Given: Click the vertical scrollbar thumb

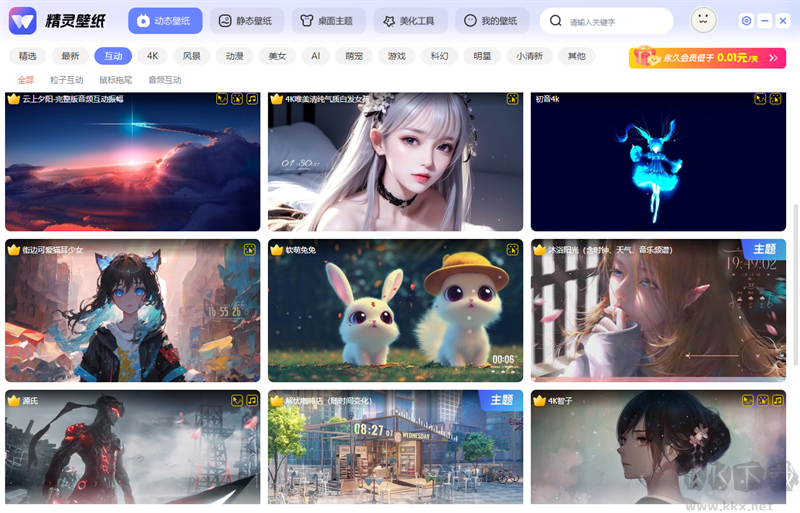Looking at the screenshot, I should point(795,284).
